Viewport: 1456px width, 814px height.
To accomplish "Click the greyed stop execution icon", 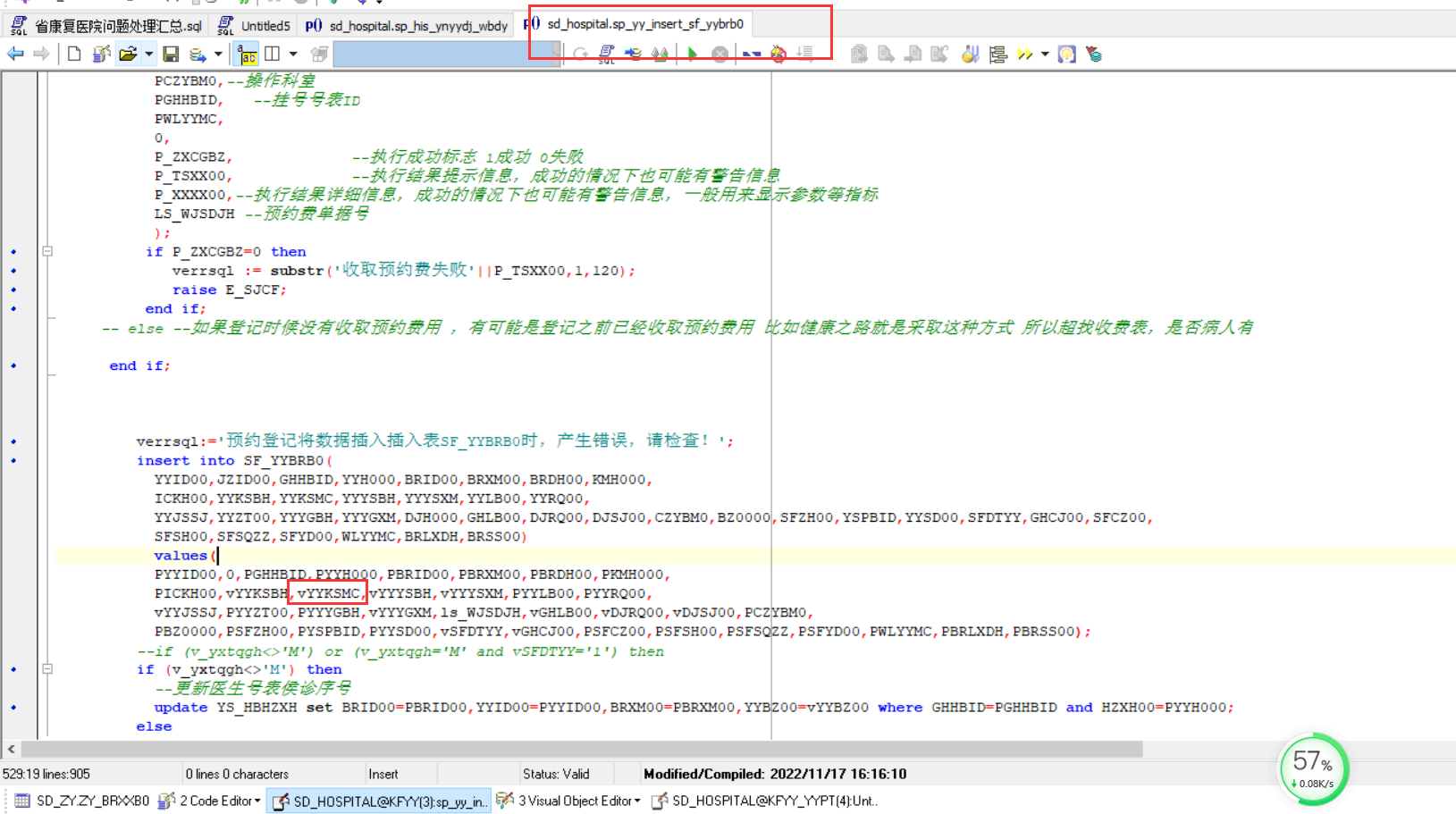I will 720,55.
